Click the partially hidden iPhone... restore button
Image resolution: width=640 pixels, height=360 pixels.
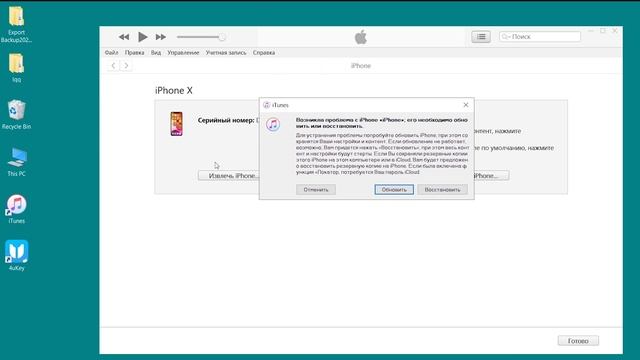coord(491,176)
